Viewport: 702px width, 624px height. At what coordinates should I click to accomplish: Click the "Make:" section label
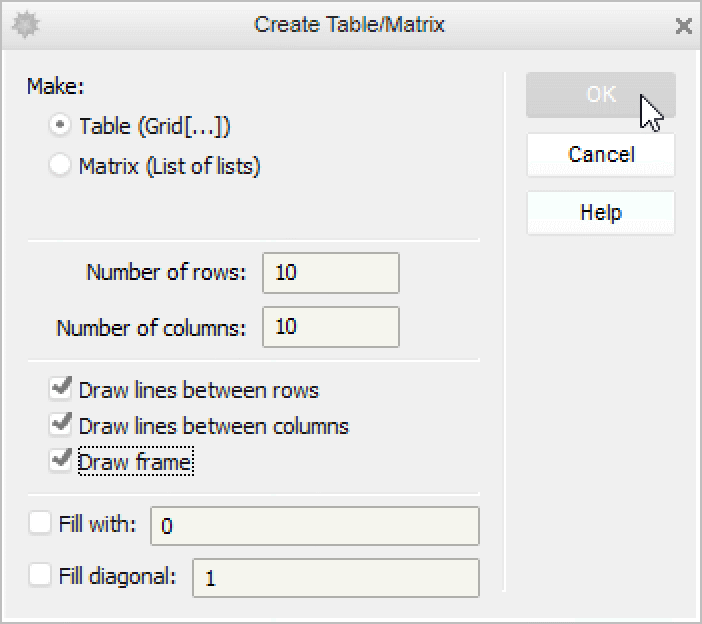56,86
